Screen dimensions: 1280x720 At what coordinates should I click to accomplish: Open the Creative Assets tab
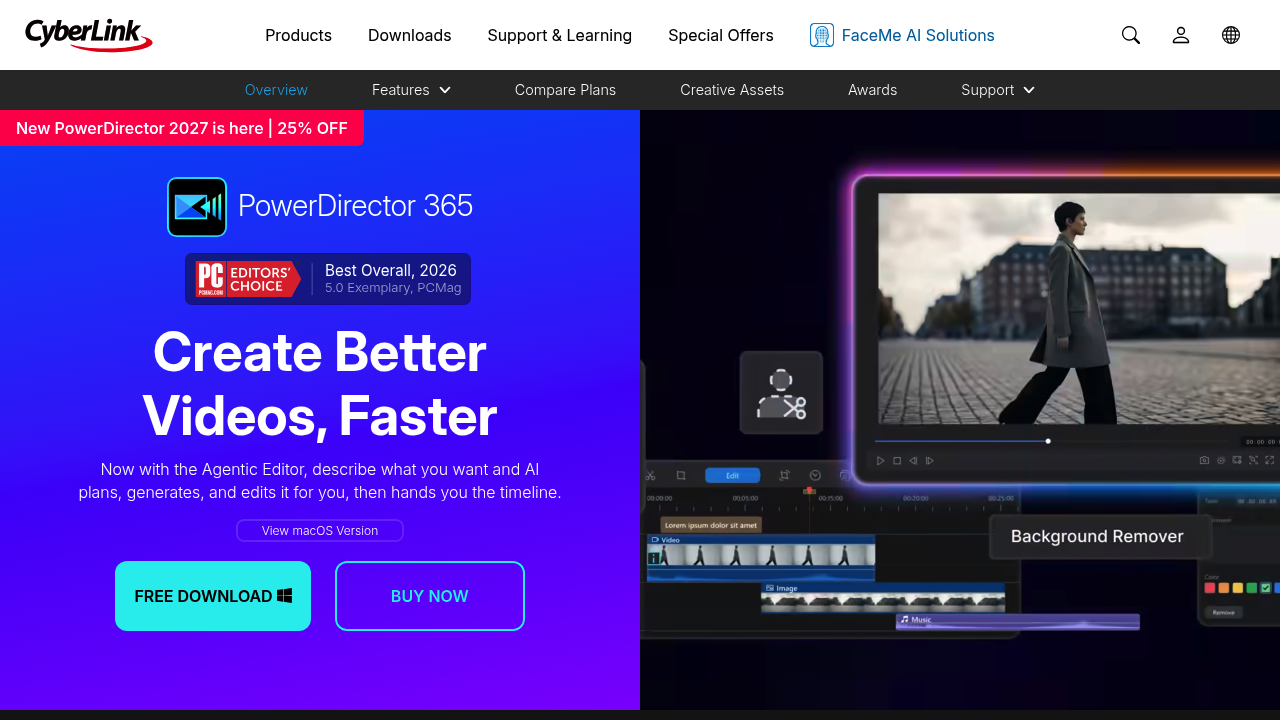tap(732, 90)
